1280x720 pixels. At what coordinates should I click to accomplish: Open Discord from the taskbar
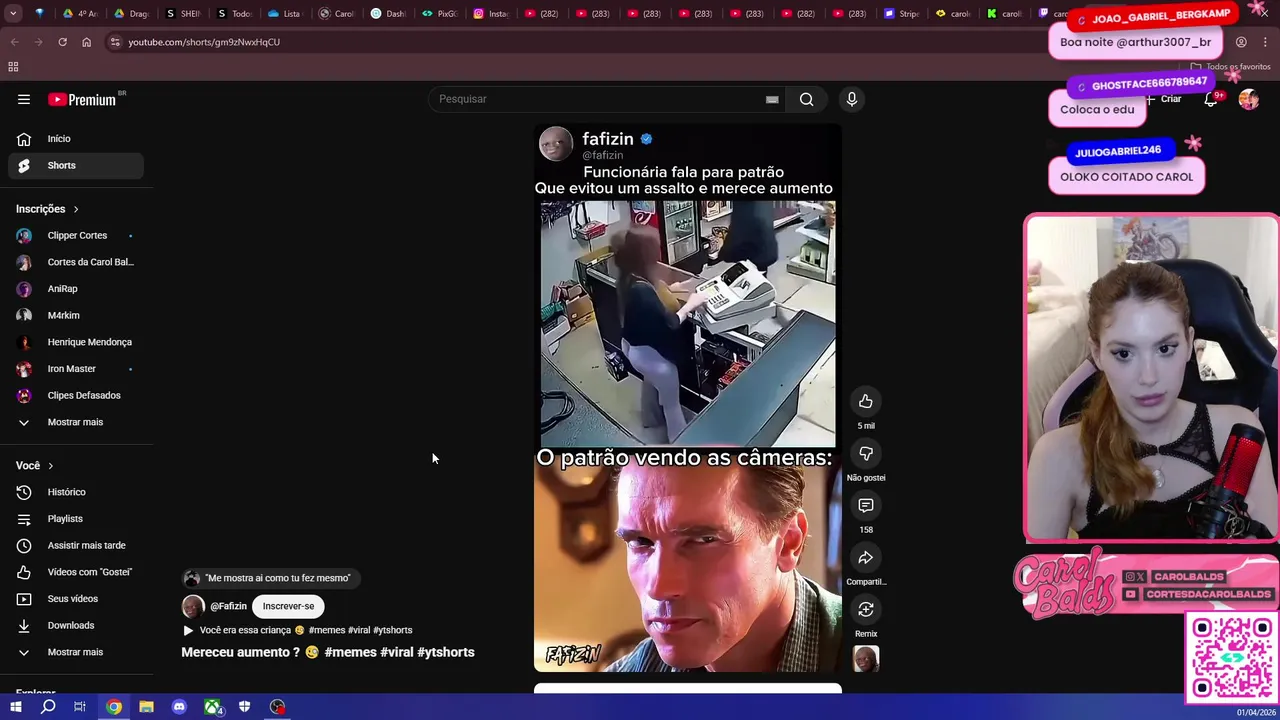tap(179, 707)
